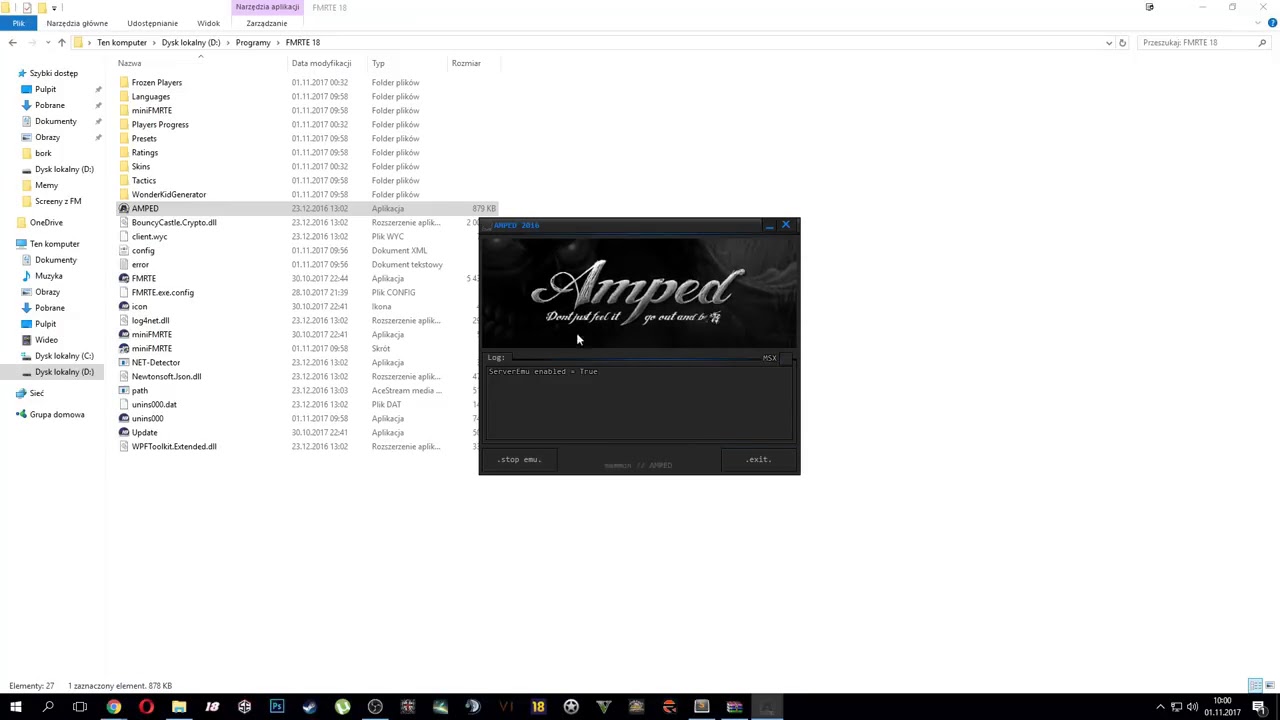Switch to Udostępnianie tab
The height and width of the screenshot is (720, 1280).
(x=152, y=23)
